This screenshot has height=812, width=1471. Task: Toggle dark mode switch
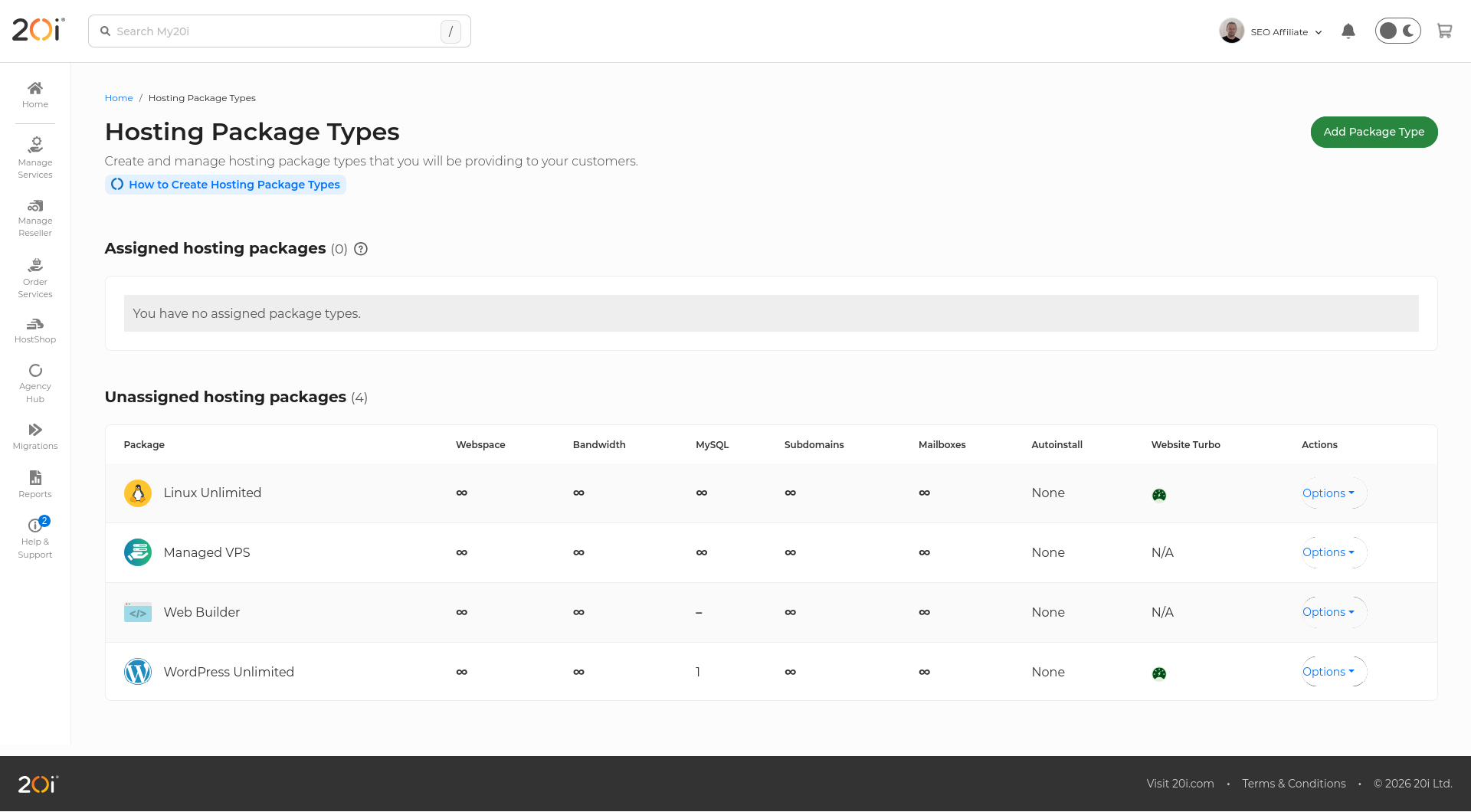click(1397, 31)
